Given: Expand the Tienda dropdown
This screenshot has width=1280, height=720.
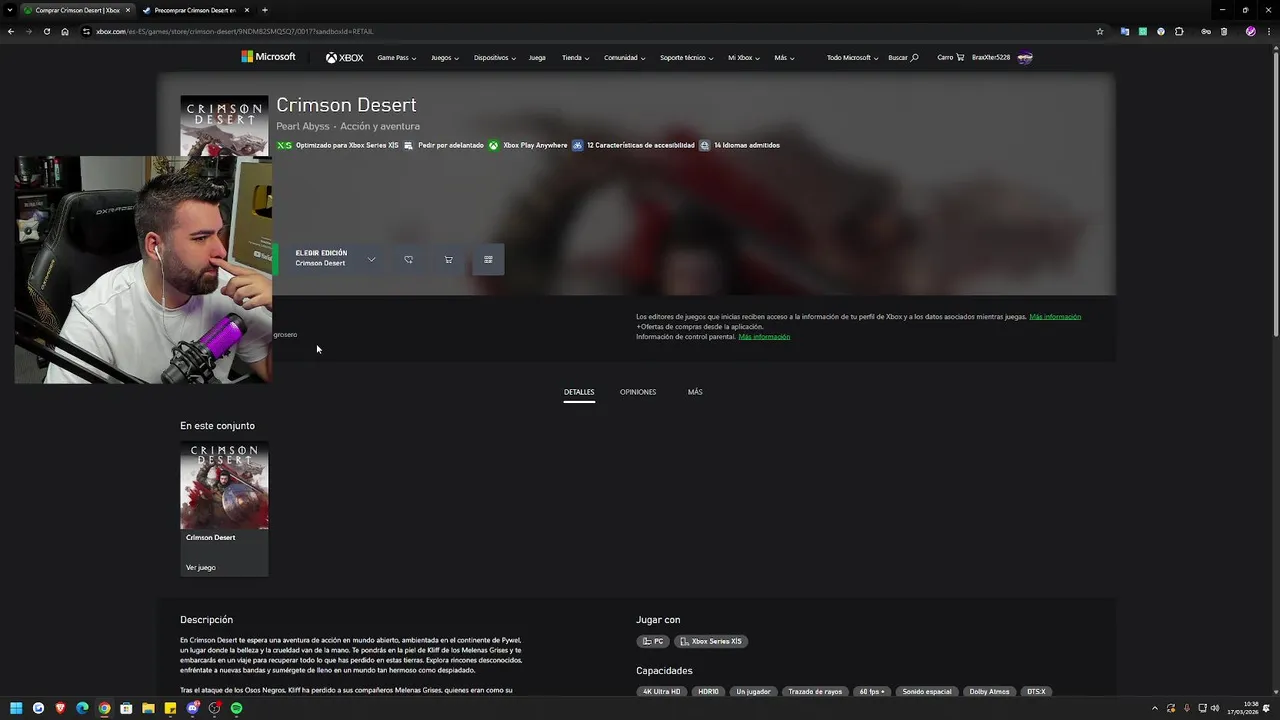Looking at the screenshot, I should click(x=575, y=58).
